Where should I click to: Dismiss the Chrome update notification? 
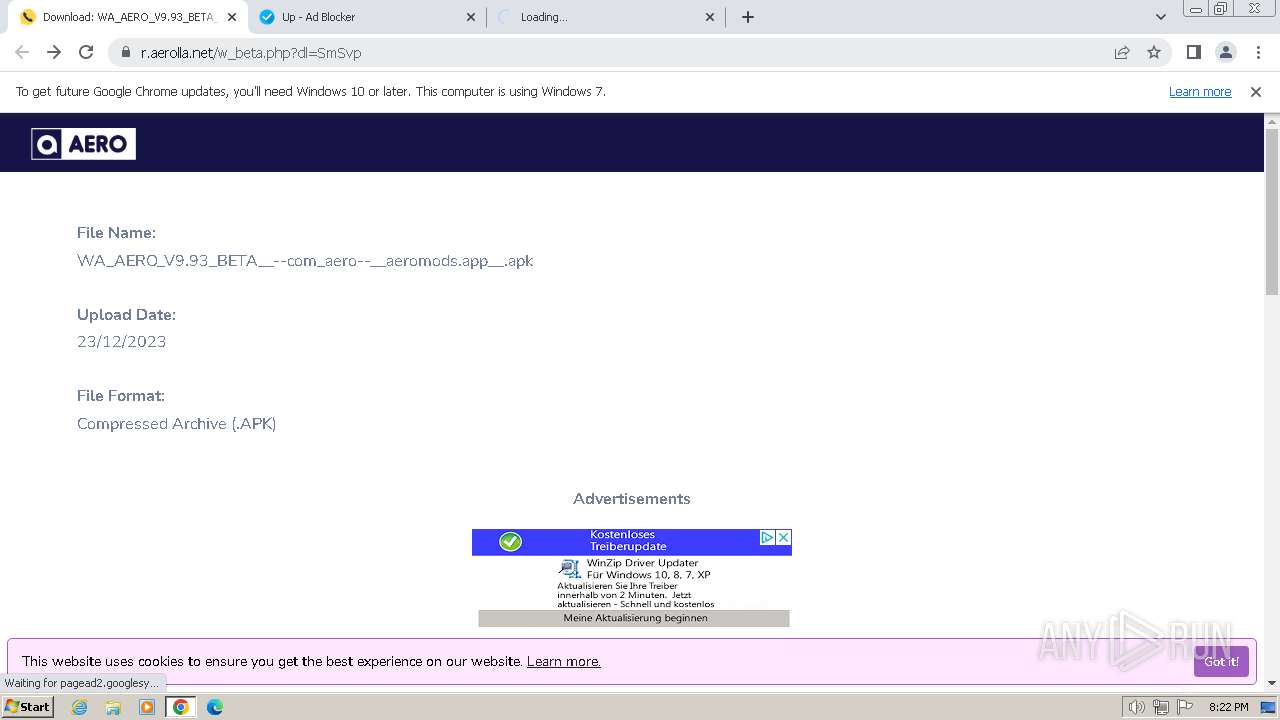1256,92
